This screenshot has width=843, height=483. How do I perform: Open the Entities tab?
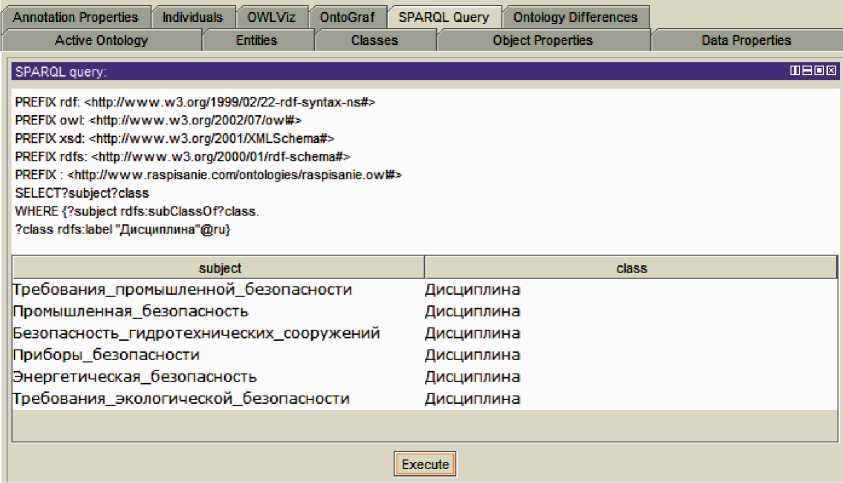[x=257, y=40]
